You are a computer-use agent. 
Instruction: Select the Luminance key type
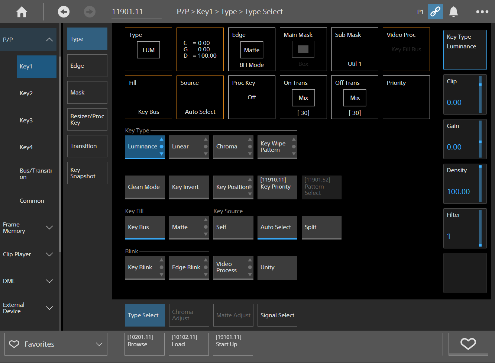(145, 147)
